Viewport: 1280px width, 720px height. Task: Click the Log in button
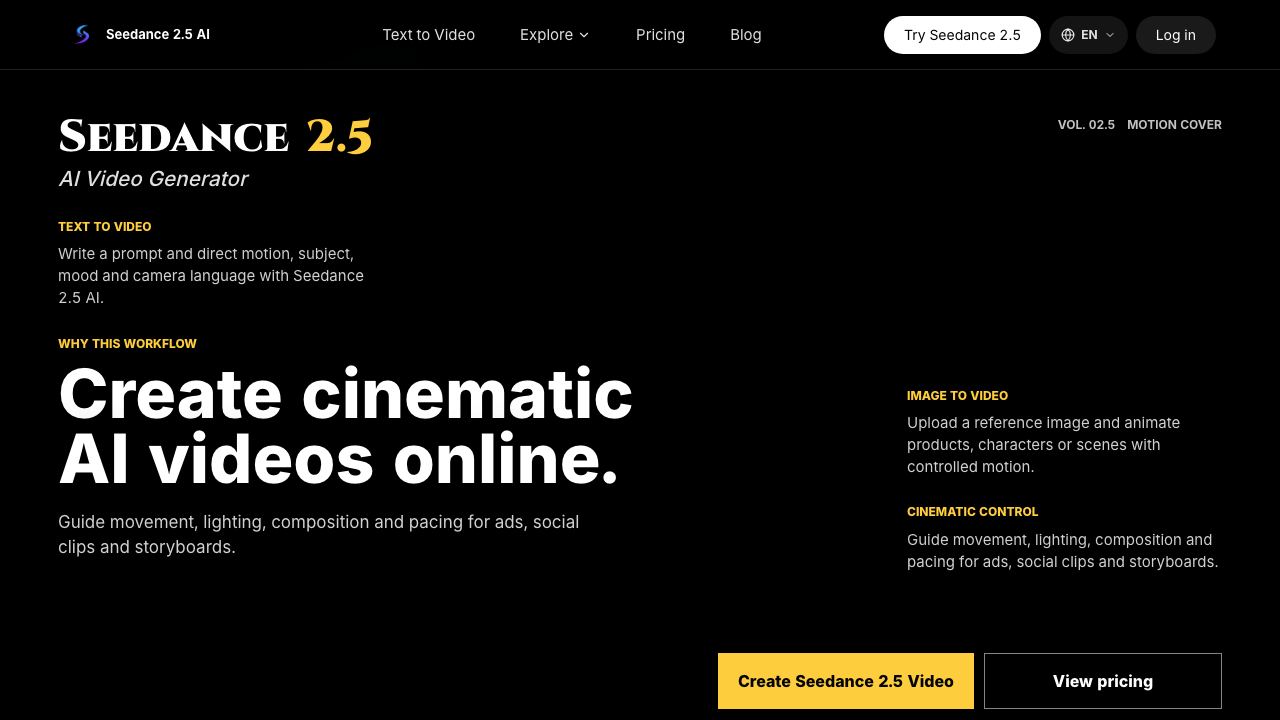(1175, 35)
